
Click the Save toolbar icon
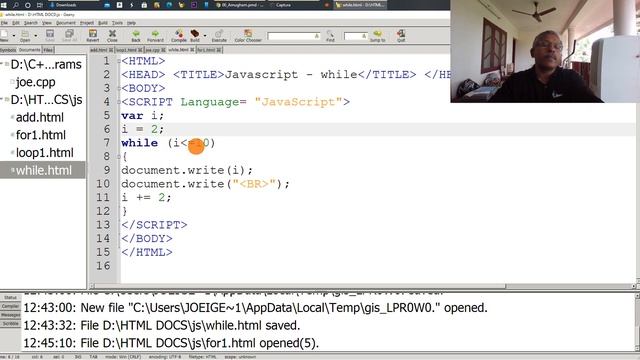[x=50, y=36]
